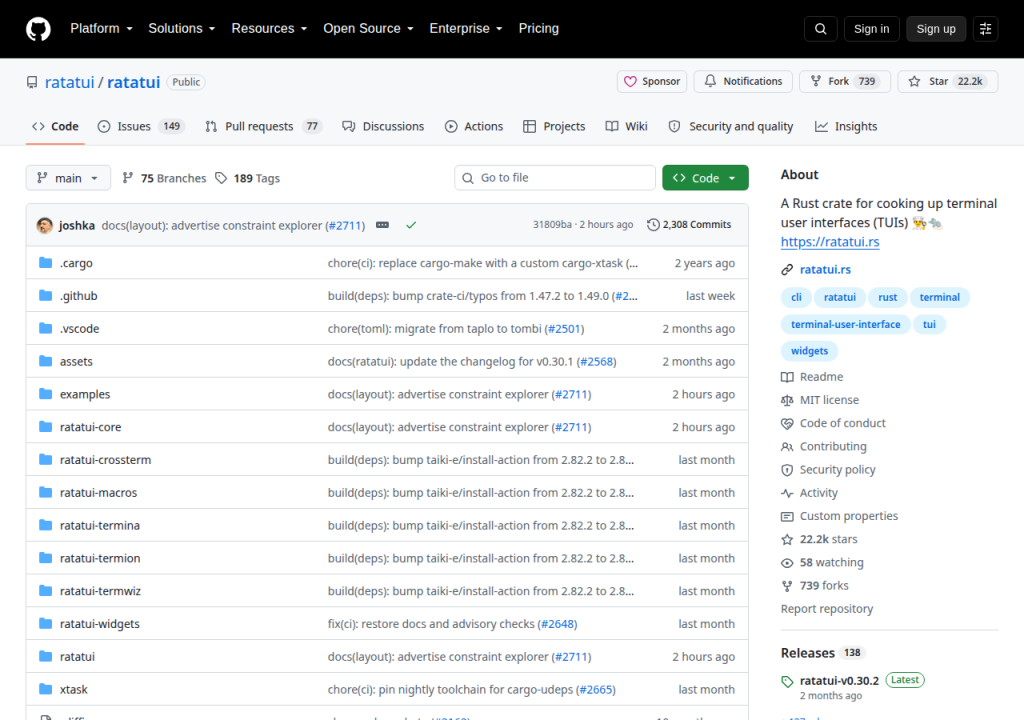Click the xtask folder icon
The height and width of the screenshot is (720, 1024).
(45, 689)
